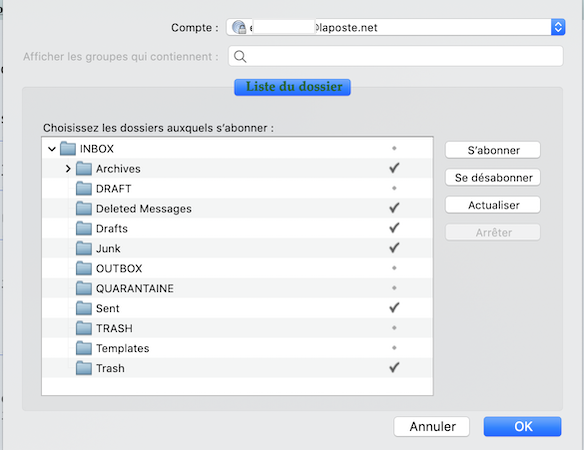Image resolution: width=584 pixels, height=450 pixels.
Task: Click the account globe lock icon
Action: (239, 27)
